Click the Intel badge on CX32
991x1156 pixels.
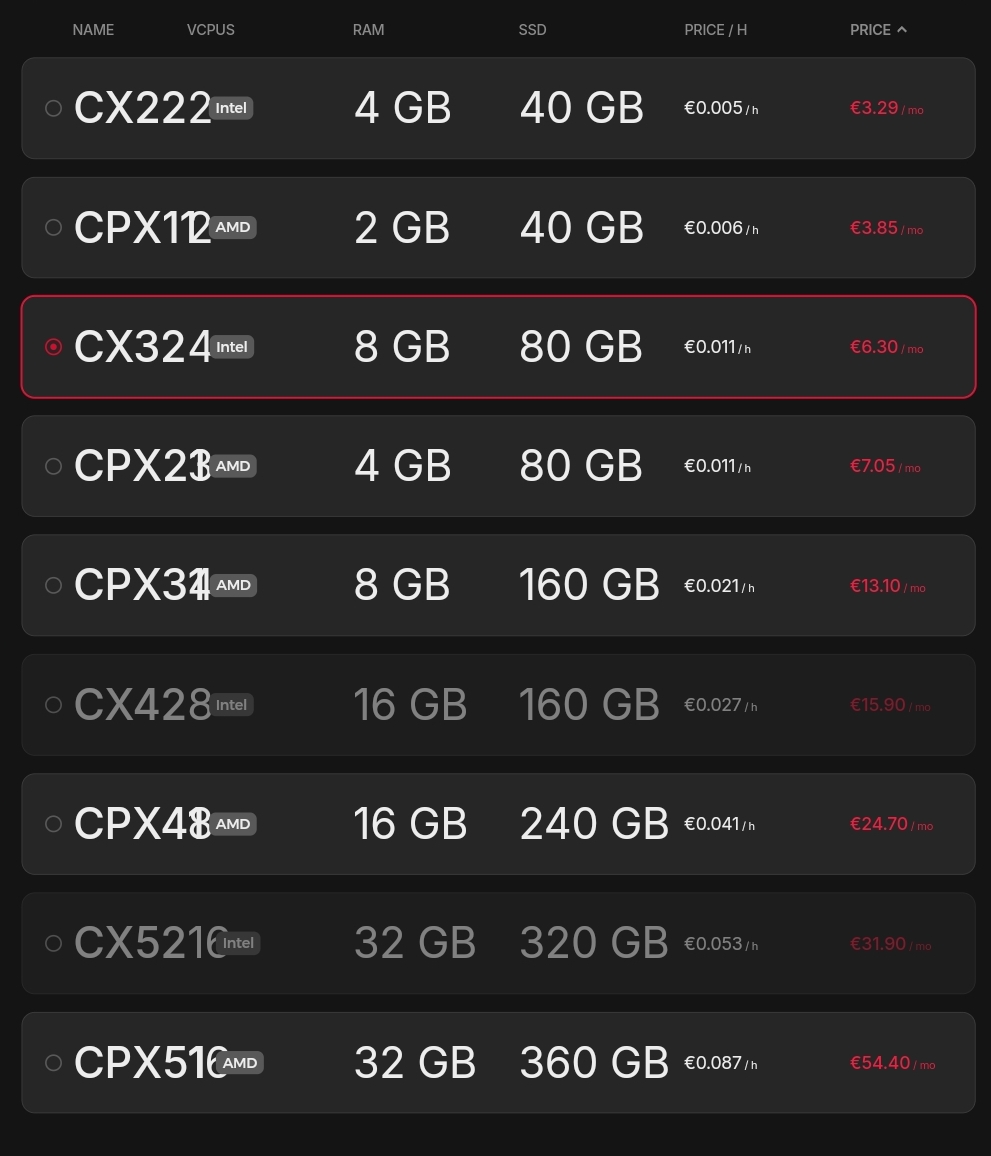(232, 347)
